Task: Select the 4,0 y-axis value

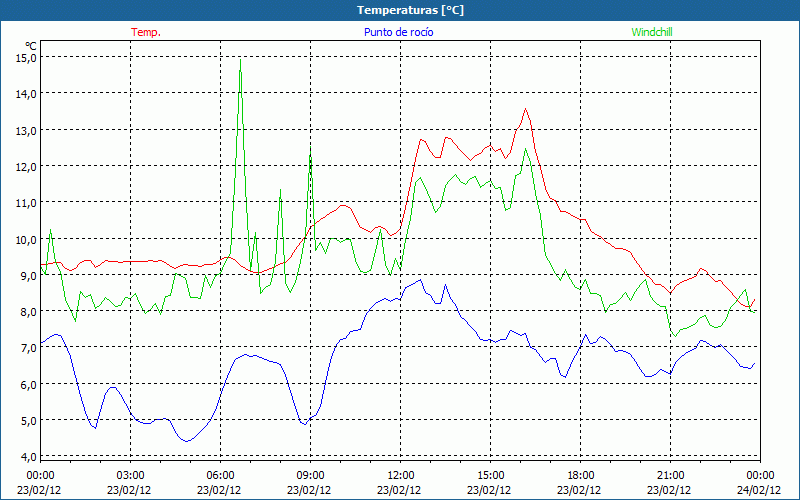Action: 29,457
